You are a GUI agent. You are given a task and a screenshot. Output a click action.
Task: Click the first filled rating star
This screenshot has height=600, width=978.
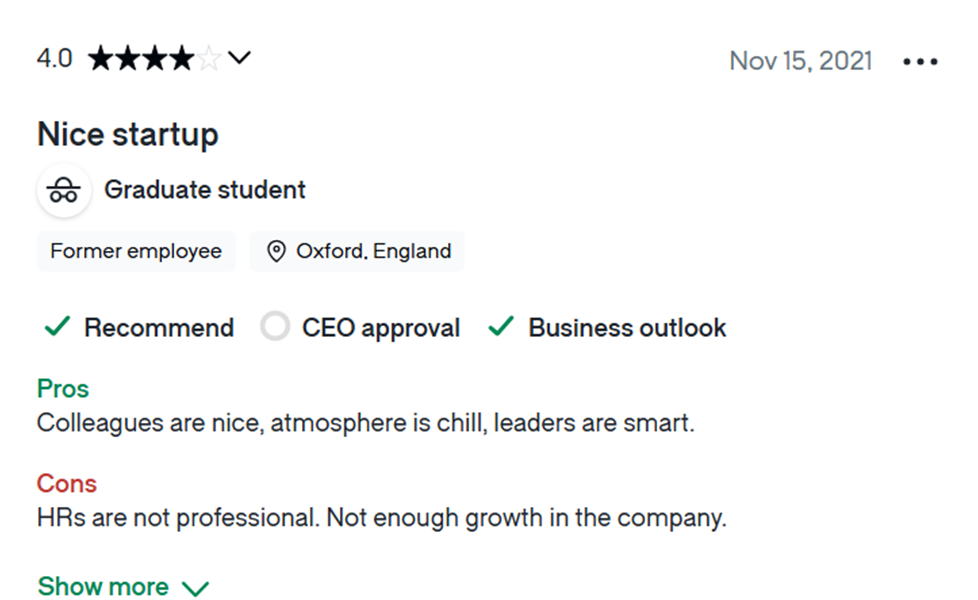point(101,59)
